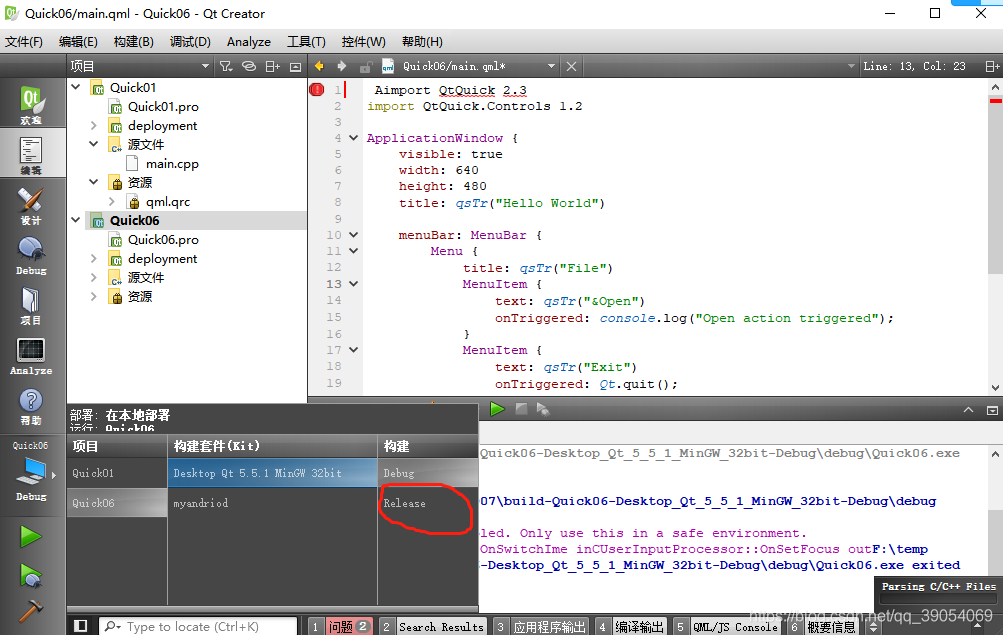Open Quick06.pro file
Viewport: 1003px width, 635px height.
(163, 240)
